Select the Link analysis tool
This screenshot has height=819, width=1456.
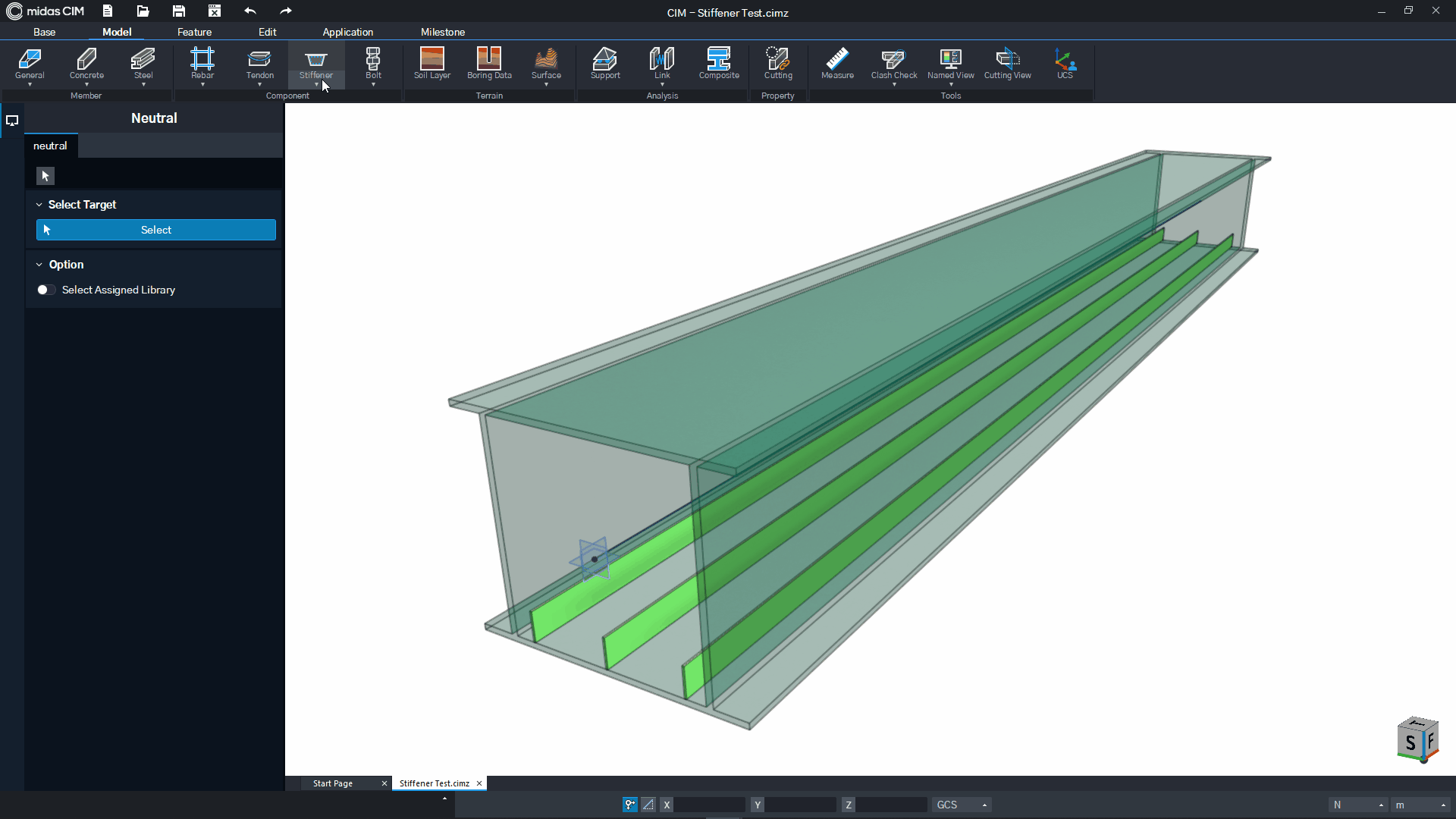click(662, 64)
